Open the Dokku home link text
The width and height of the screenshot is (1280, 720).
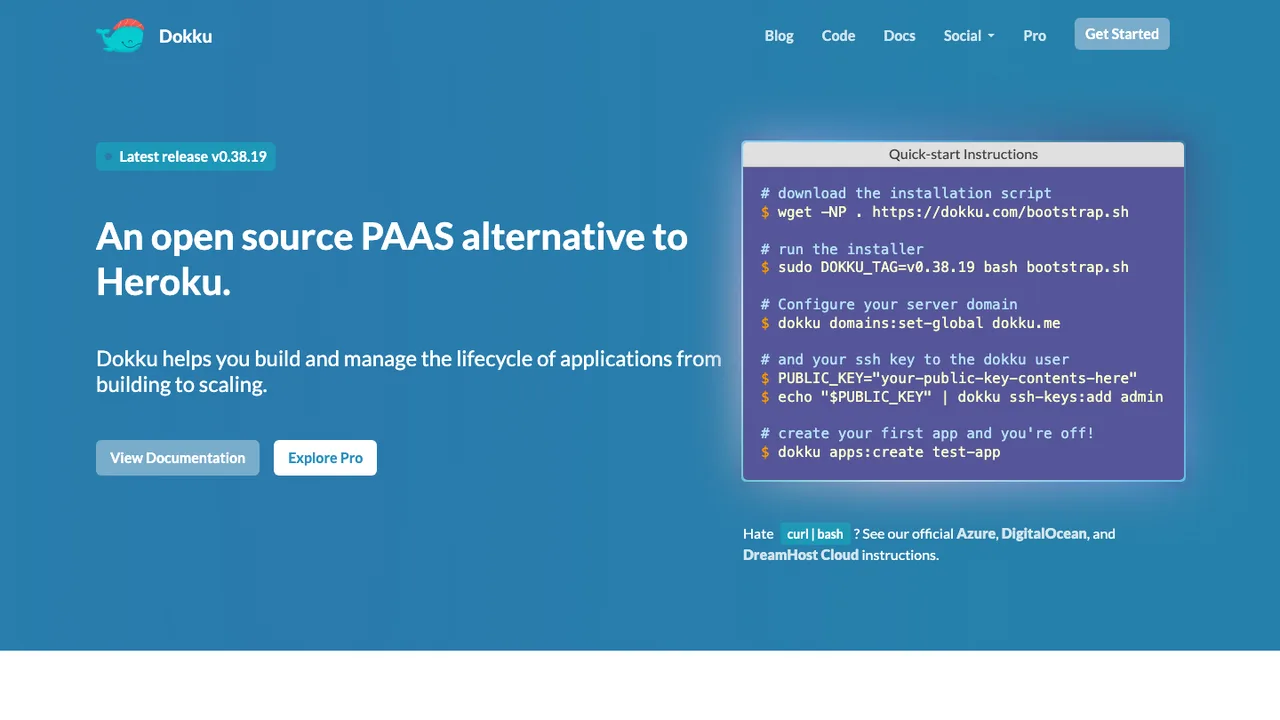pos(185,37)
